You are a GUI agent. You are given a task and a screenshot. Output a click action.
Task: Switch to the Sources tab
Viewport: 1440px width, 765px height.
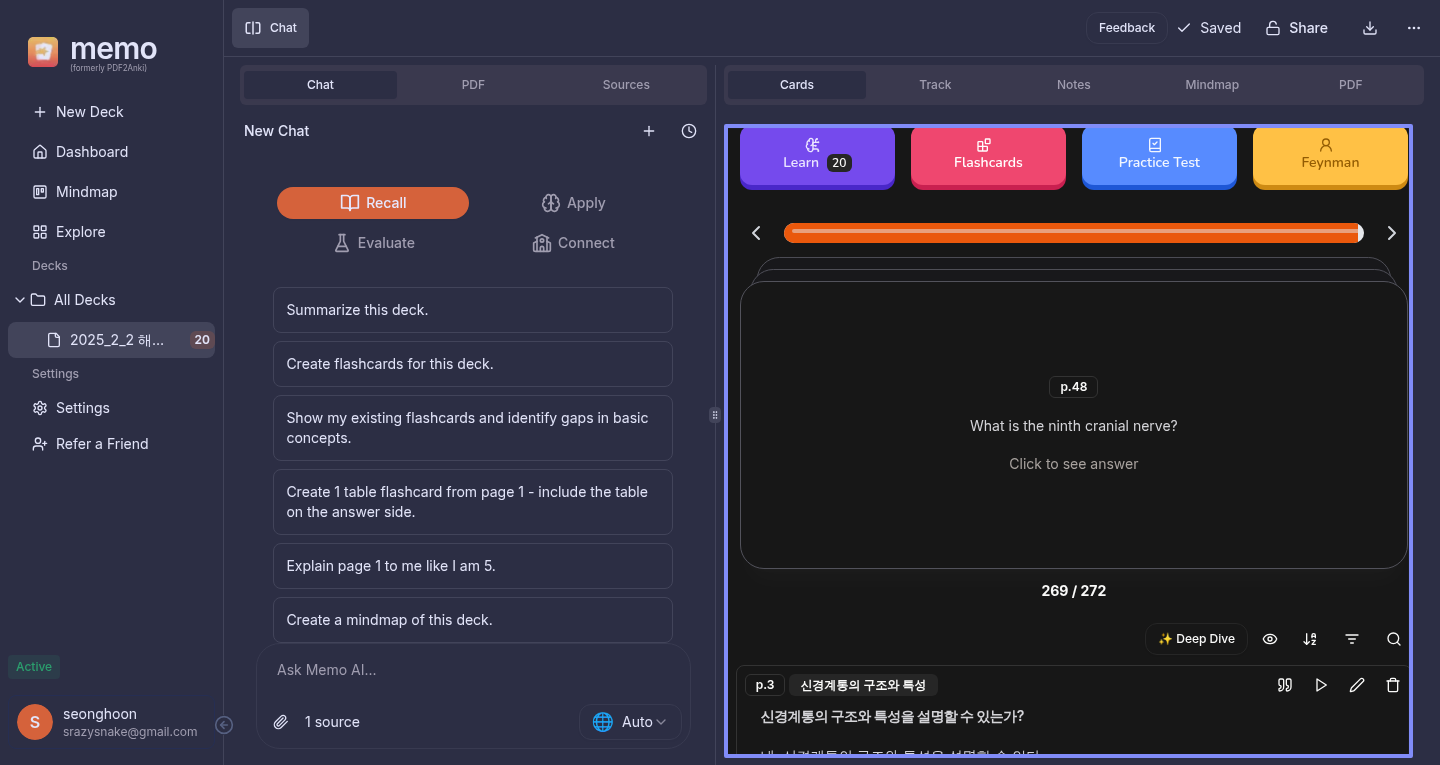626,85
